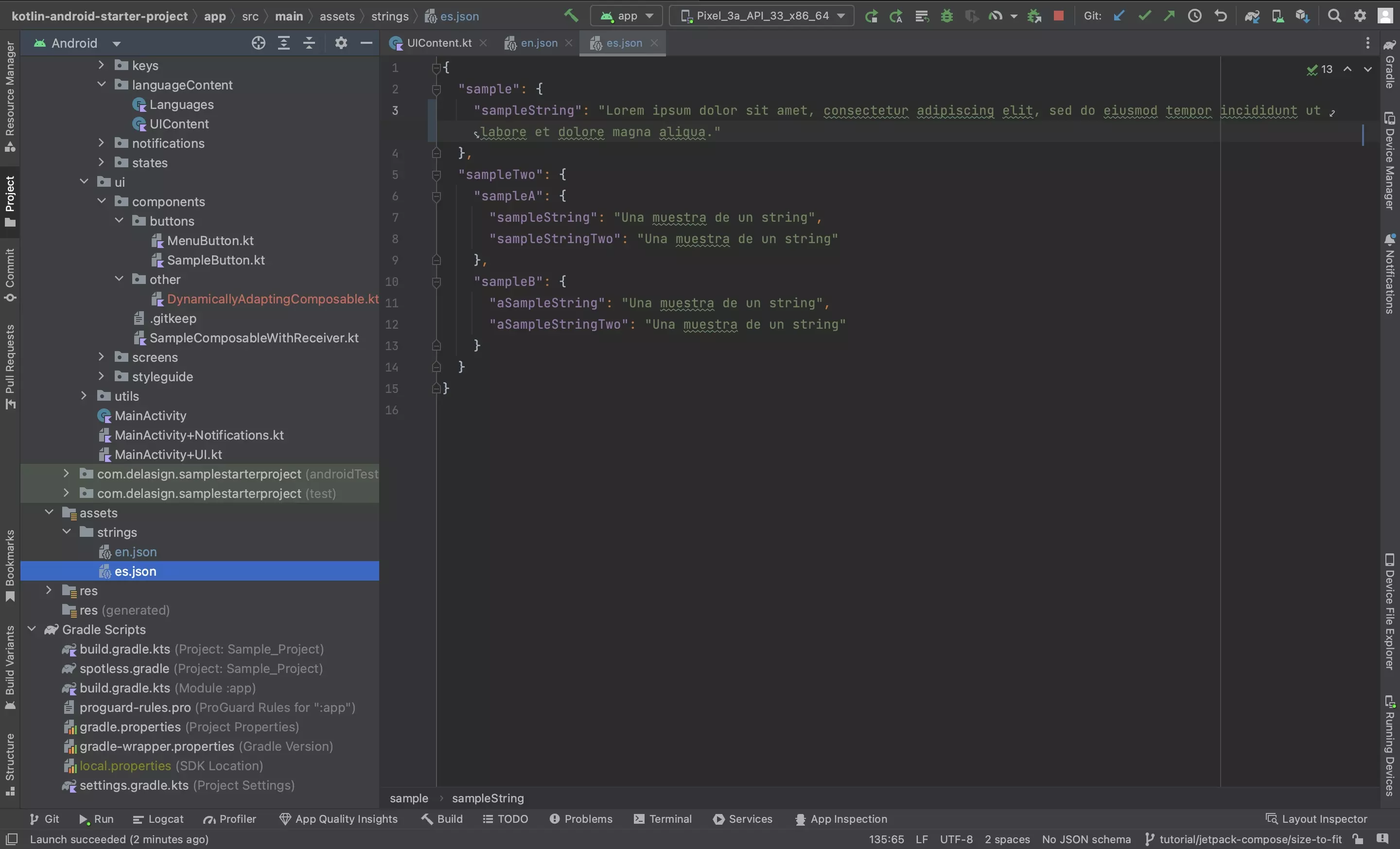Open the SDK Manager icon
Viewport: 1400px width, 849px height.
[1302, 16]
